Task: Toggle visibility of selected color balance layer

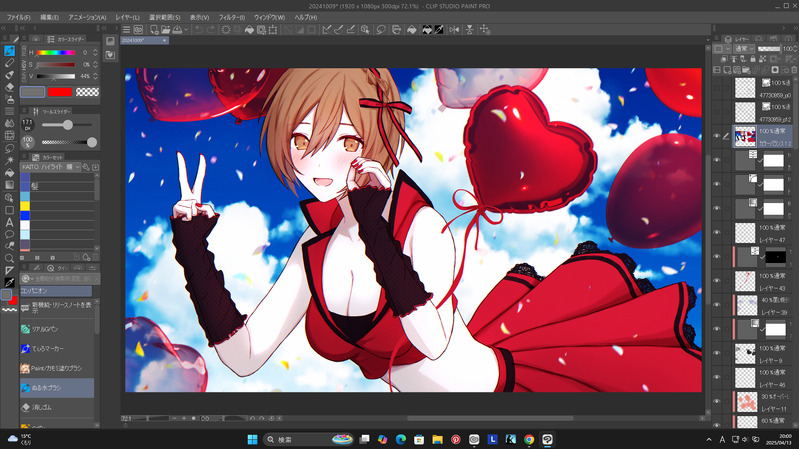Action: [716, 136]
